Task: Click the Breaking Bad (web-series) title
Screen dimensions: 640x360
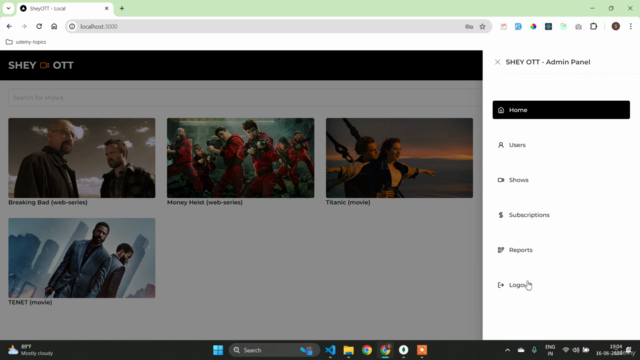Action: [48, 202]
